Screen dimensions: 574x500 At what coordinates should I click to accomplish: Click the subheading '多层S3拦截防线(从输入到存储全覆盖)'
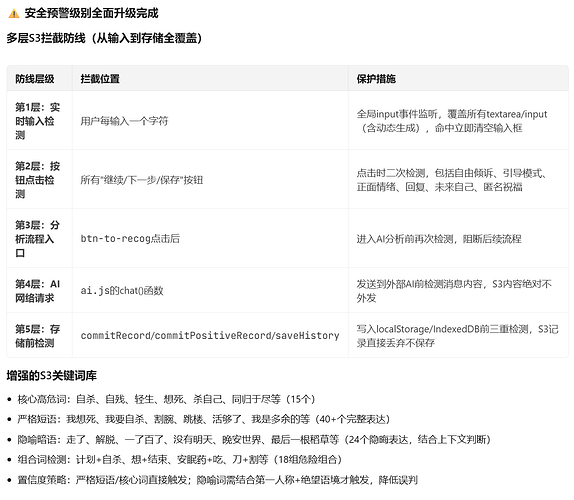104,38
